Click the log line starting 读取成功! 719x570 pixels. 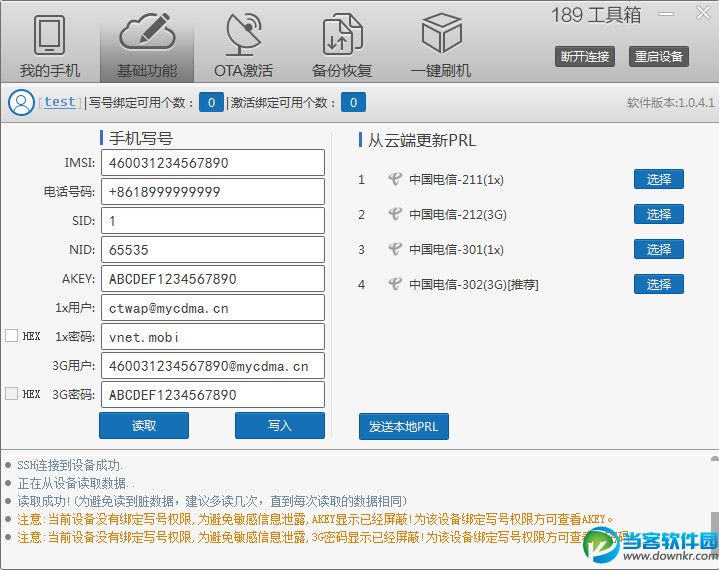point(212,501)
